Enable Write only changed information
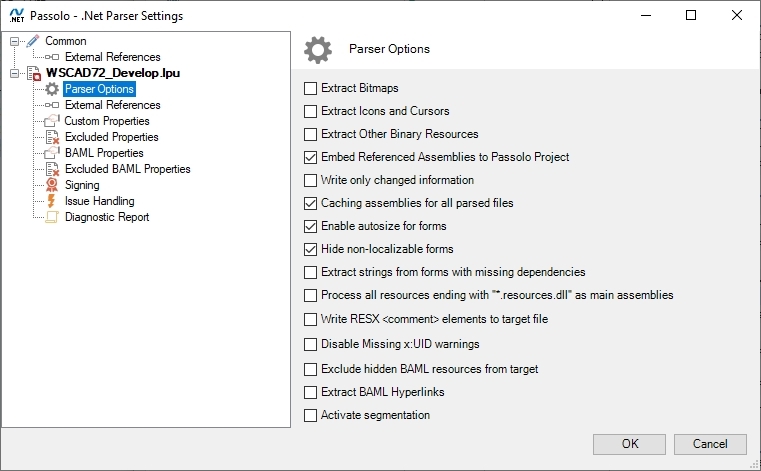 [310, 180]
